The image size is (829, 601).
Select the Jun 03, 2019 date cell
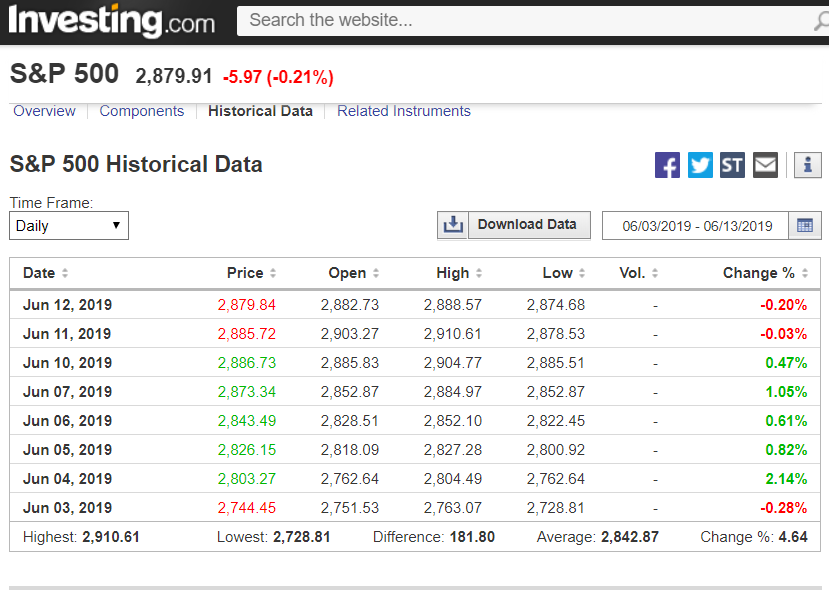68,508
